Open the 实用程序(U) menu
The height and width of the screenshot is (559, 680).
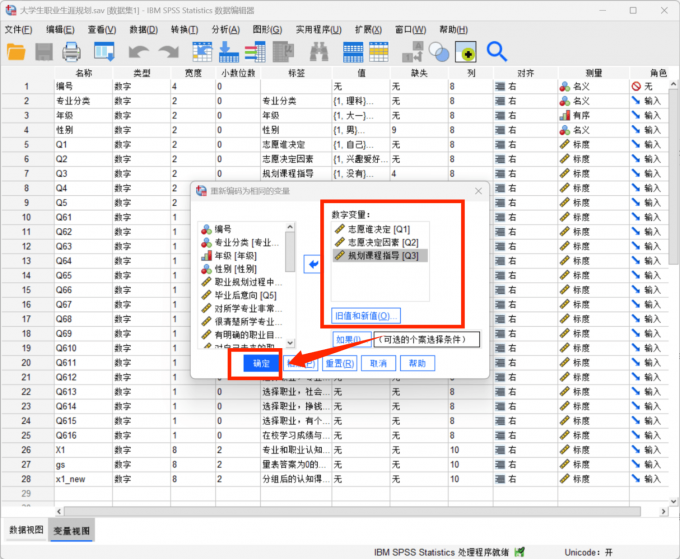(319, 30)
